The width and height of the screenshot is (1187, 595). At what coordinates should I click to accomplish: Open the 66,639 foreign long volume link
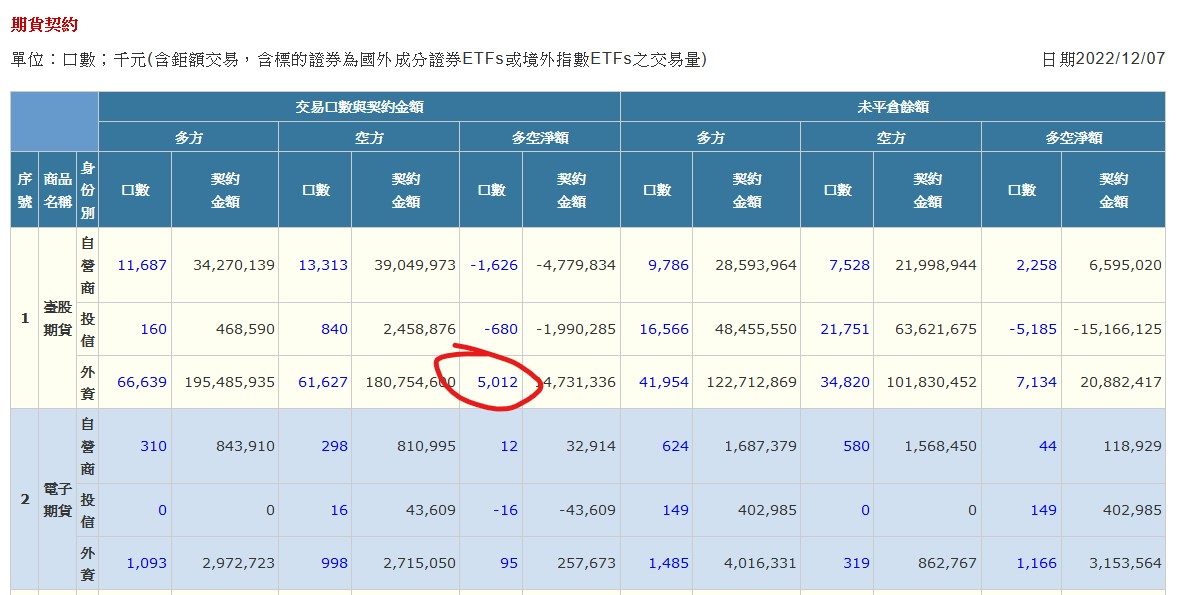(142, 382)
